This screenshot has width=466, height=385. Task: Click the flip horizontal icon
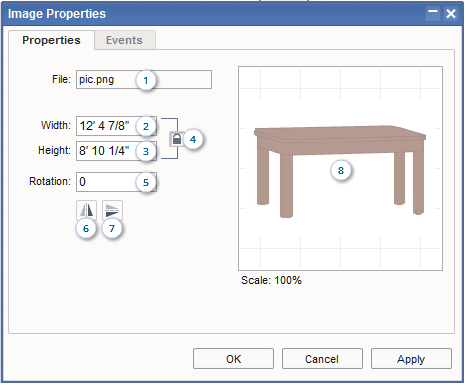tap(87, 210)
